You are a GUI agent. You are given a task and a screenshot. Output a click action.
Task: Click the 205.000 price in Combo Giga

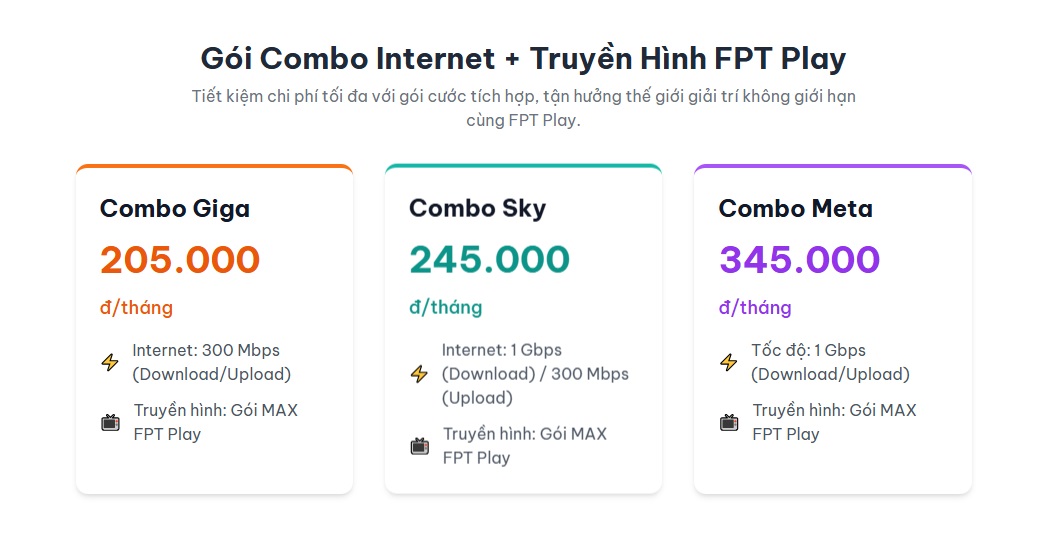[x=180, y=260]
